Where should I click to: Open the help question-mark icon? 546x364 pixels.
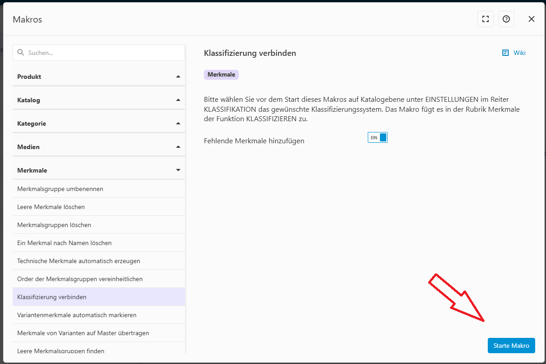(x=506, y=19)
